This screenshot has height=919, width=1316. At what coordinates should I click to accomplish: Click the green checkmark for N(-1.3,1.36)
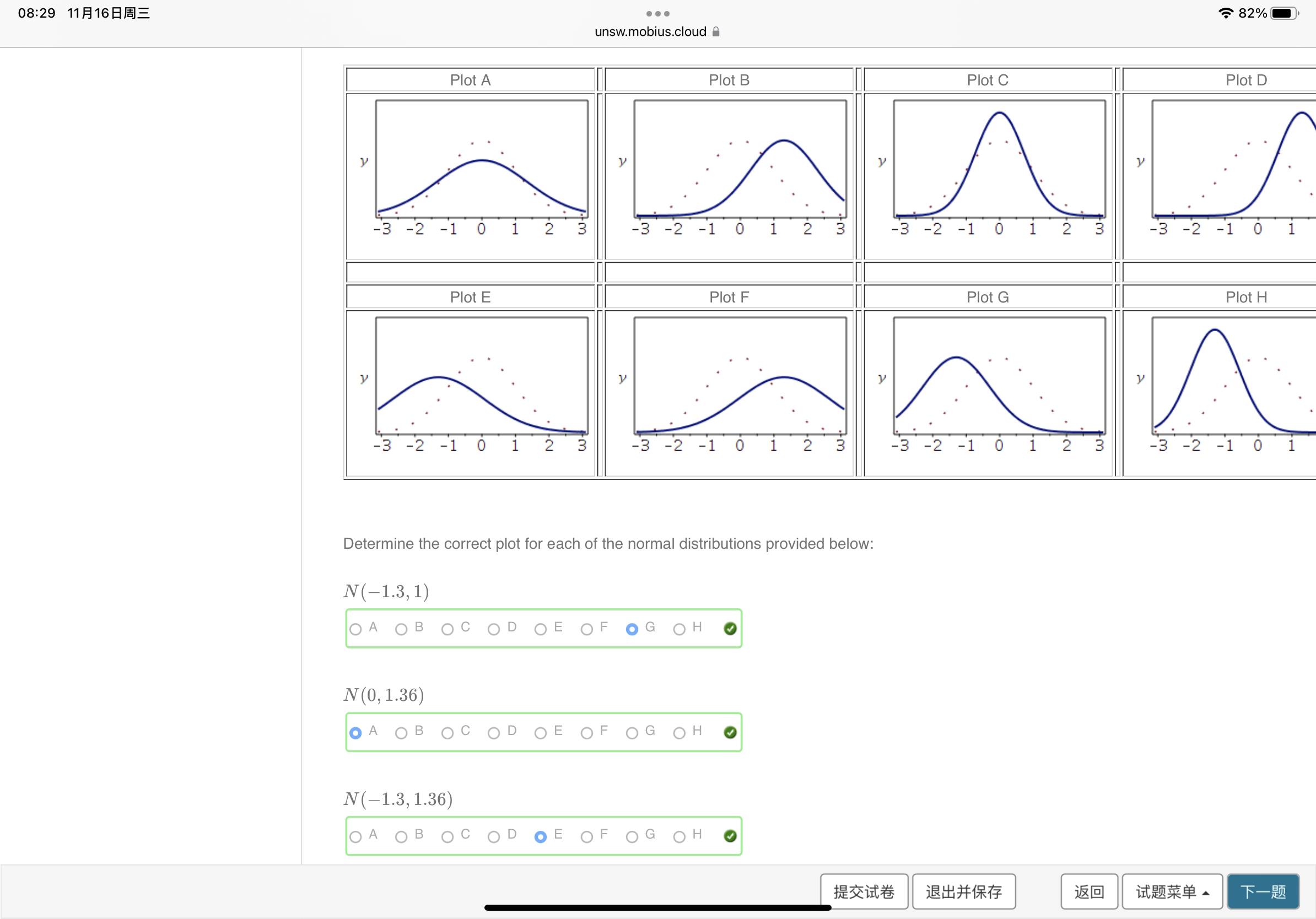point(729,836)
